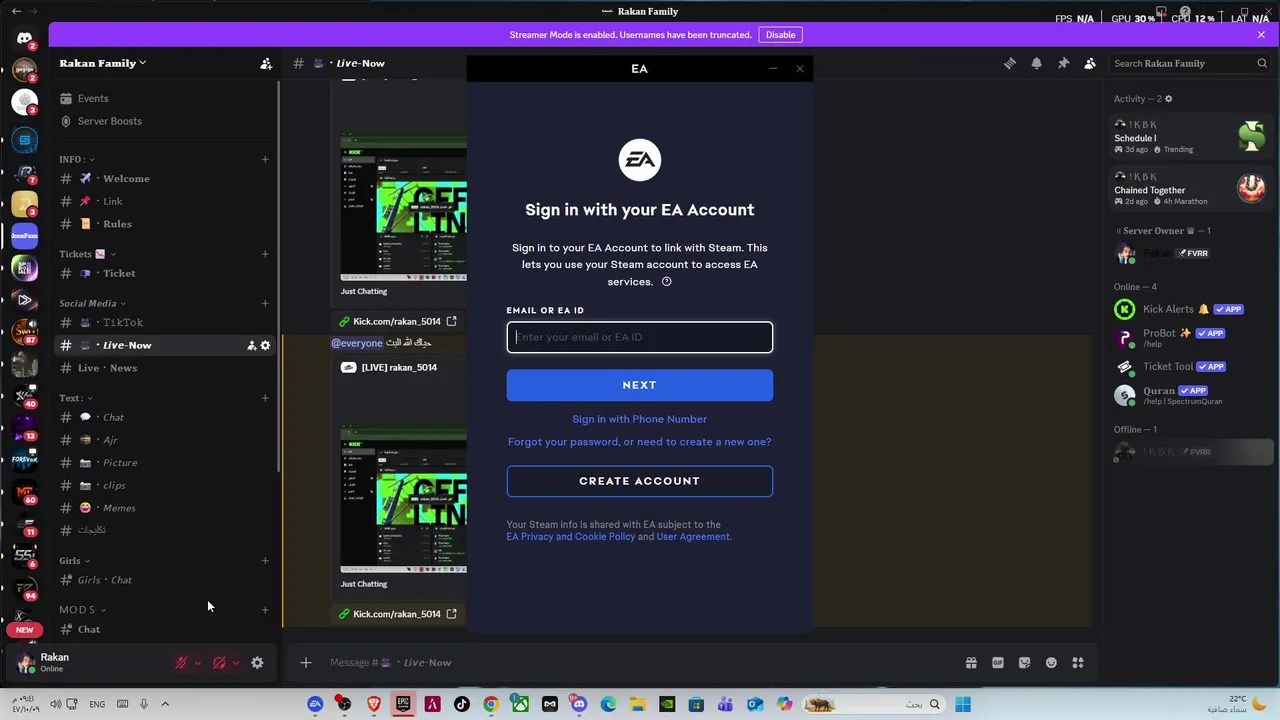Open User Settings gear next to Rakan
Viewport: 1280px width, 720px height.
pyautogui.click(x=257, y=662)
